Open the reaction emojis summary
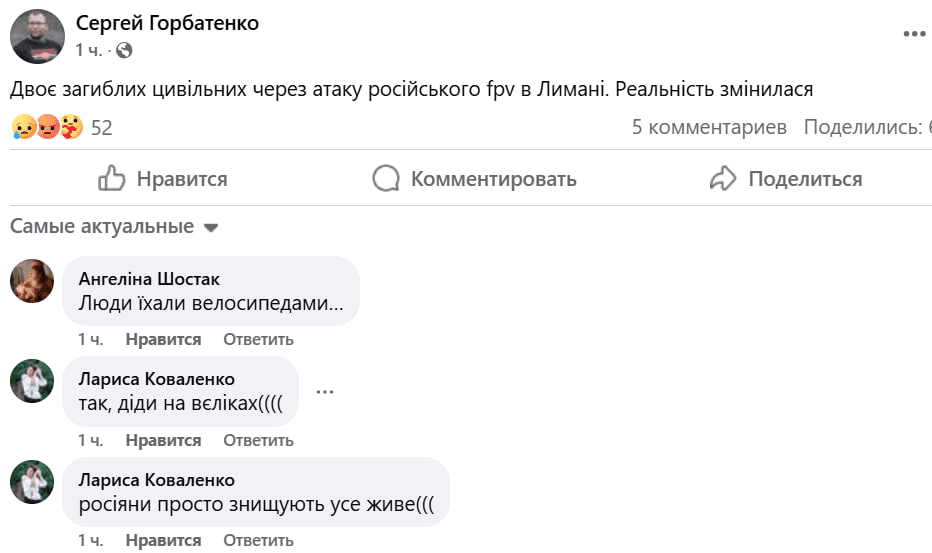932x553 pixels. coord(46,127)
